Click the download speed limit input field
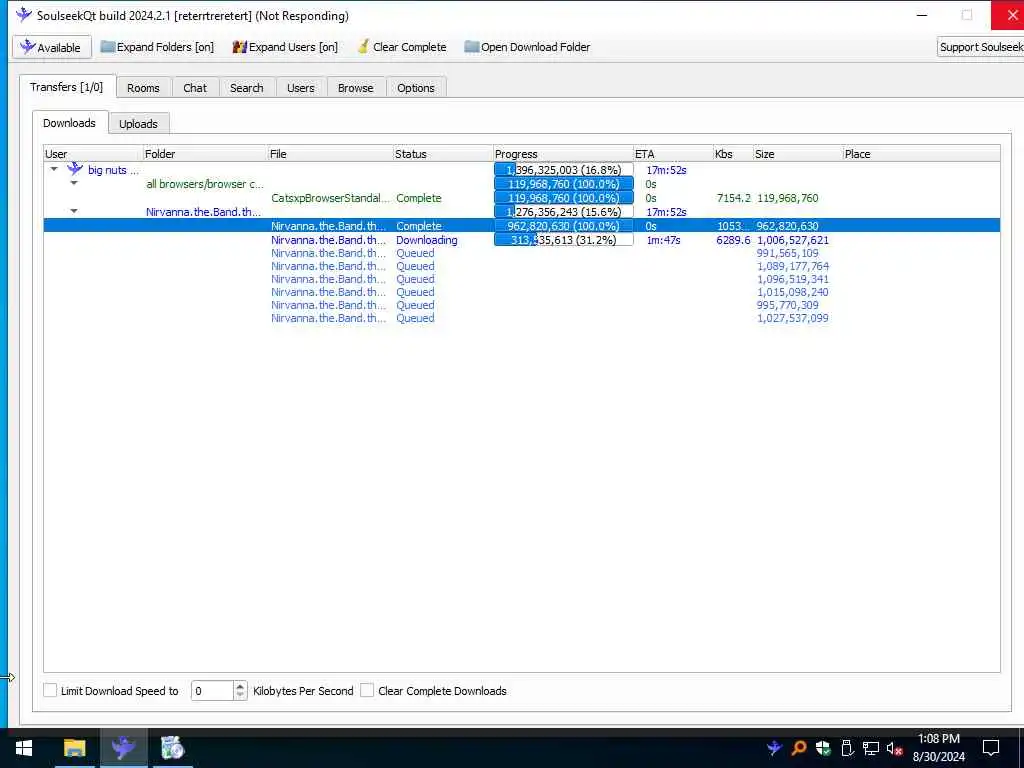The width and height of the screenshot is (1024, 768). point(212,690)
